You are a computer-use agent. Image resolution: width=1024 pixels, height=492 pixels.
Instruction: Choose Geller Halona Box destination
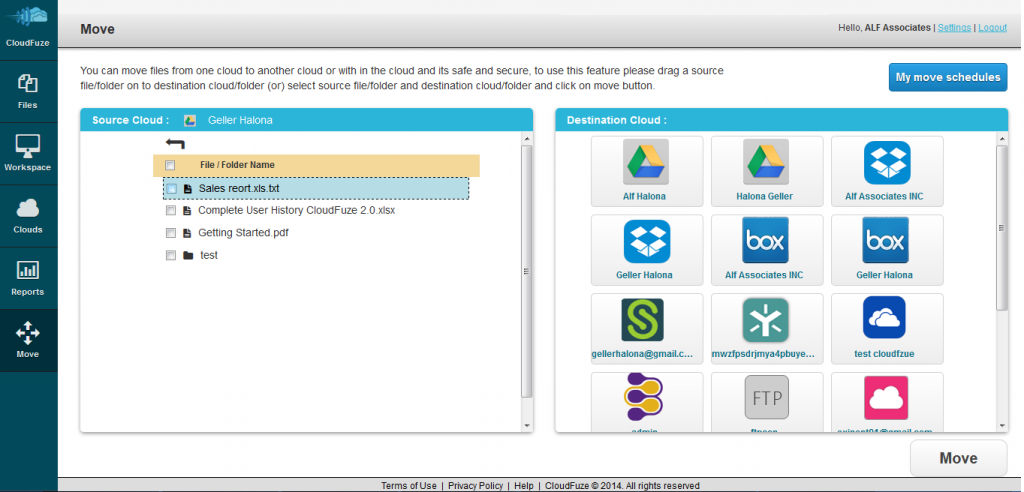tap(887, 250)
